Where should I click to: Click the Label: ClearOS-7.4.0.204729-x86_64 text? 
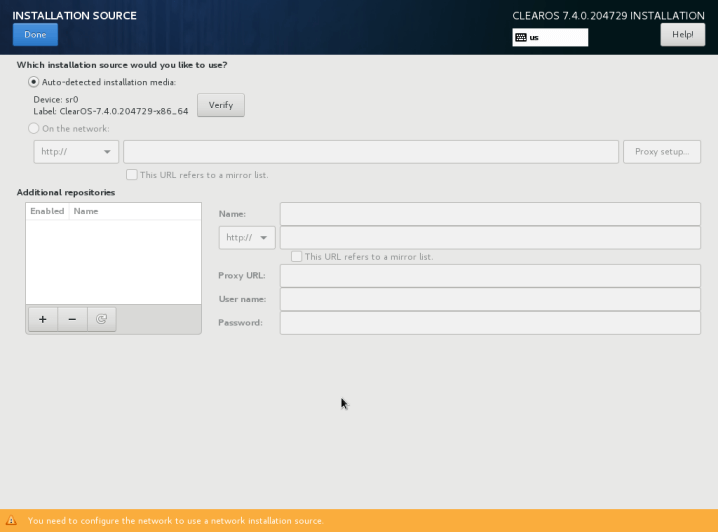point(111,111)
